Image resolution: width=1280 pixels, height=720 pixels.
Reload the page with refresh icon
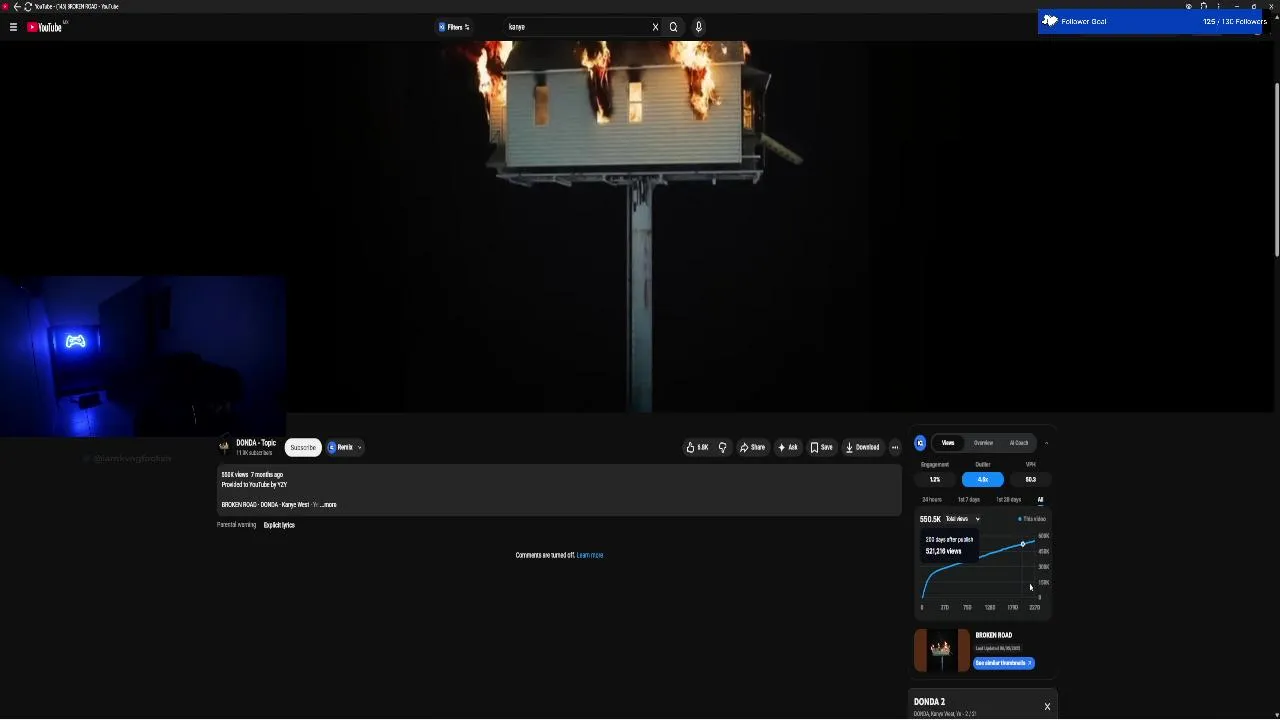(x=28, y=6)
